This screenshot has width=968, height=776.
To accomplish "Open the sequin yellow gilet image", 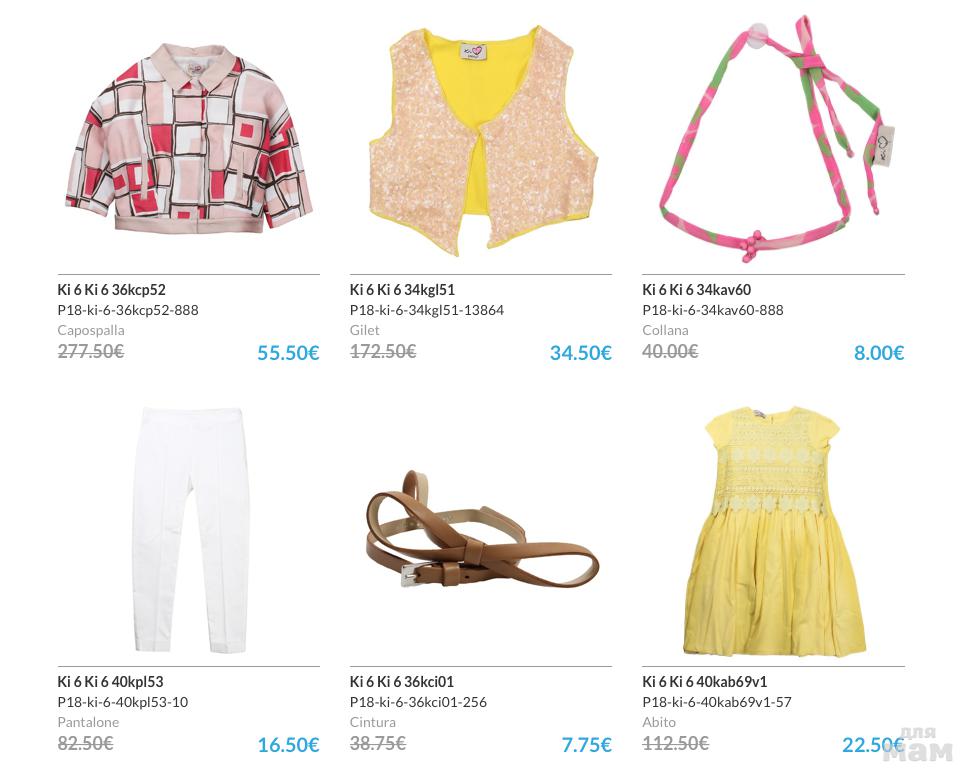I will click(483, 141).
